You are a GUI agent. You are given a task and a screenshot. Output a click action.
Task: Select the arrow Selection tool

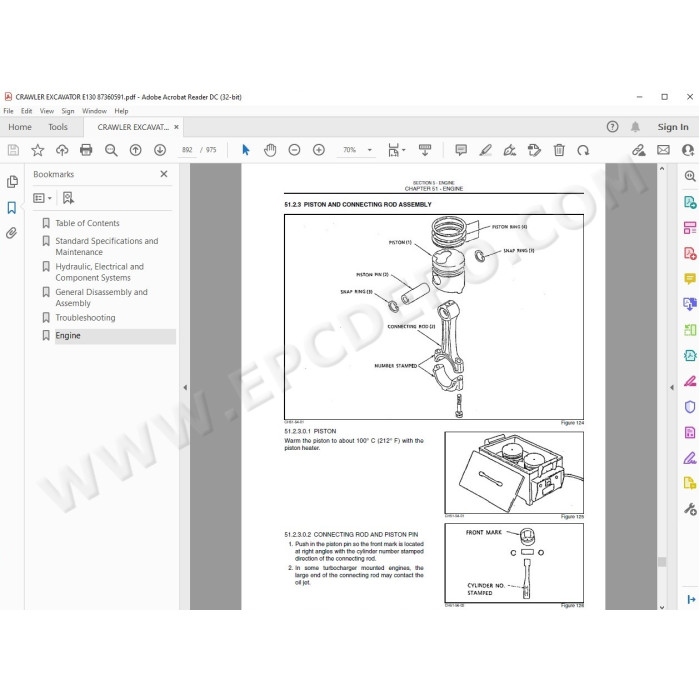246,150
